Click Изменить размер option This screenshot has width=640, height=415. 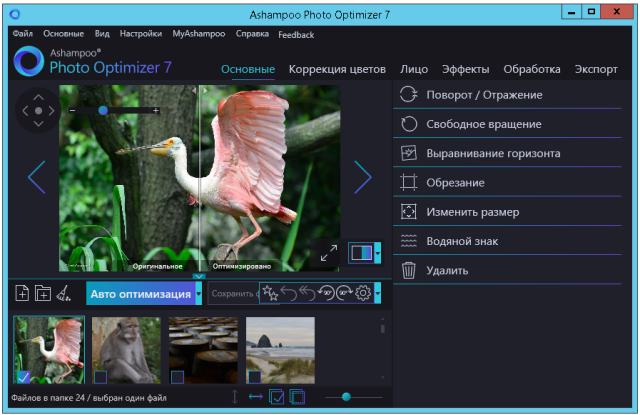(x=507, y=212)
